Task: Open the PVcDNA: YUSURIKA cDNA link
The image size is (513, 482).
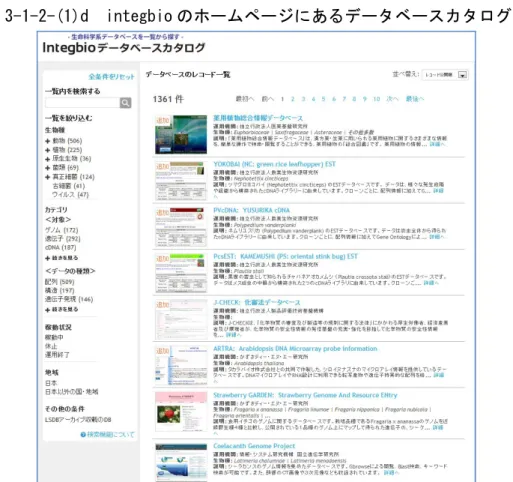Action: click(251, 210)
